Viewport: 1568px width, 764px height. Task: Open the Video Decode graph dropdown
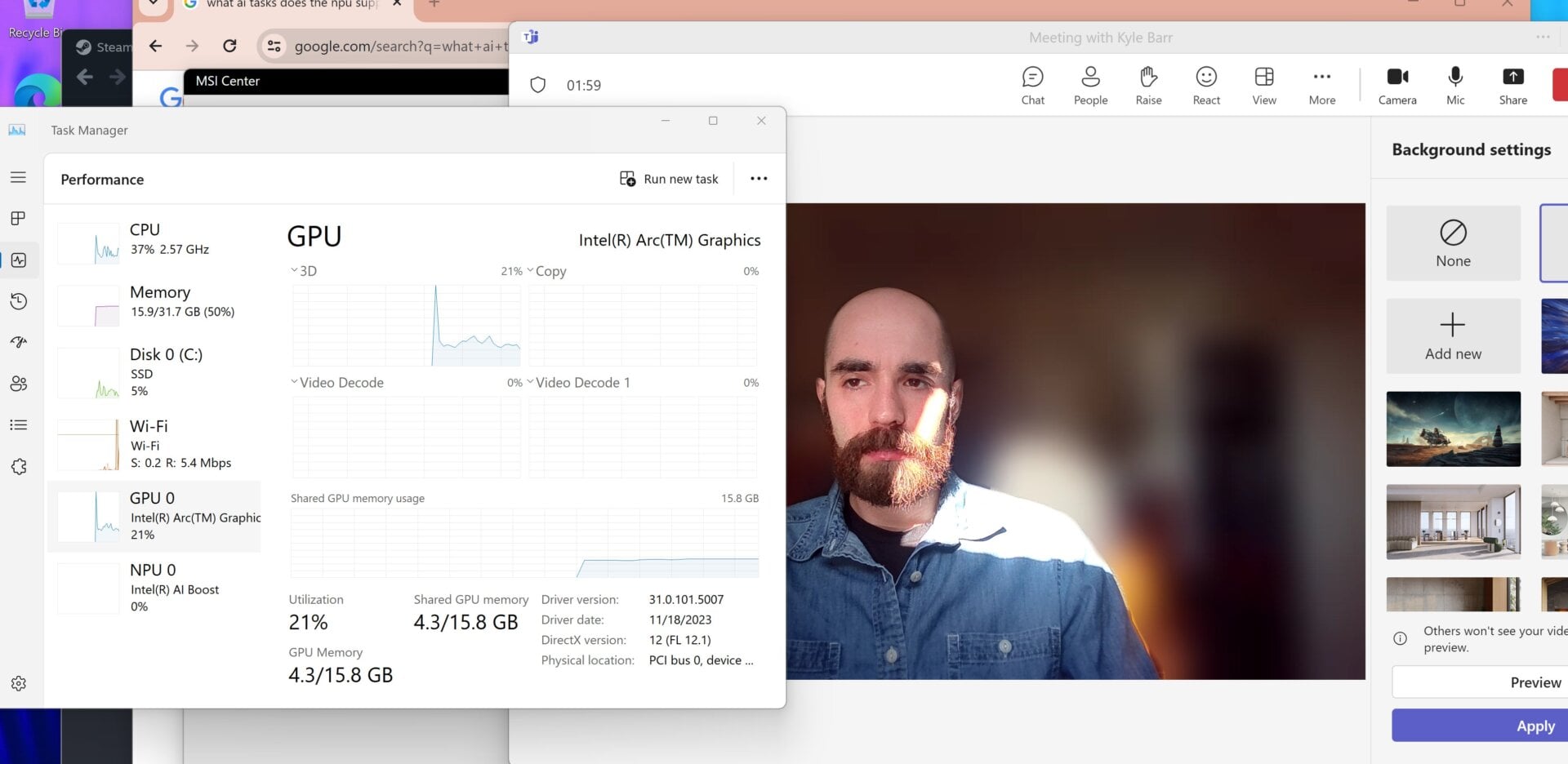click(x=336, y=383)
